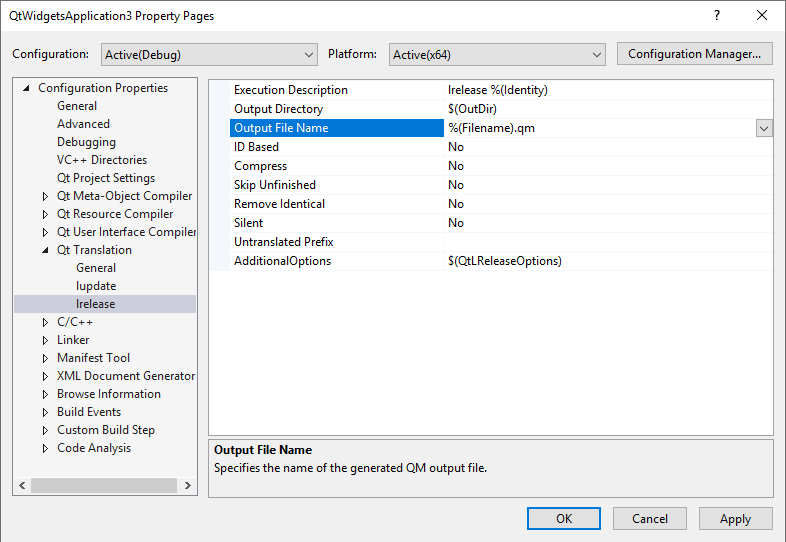This screenshot has height=542, width=786.
Task: Edit the %(Filename).qm value field
Action: [x=600, y=128]
